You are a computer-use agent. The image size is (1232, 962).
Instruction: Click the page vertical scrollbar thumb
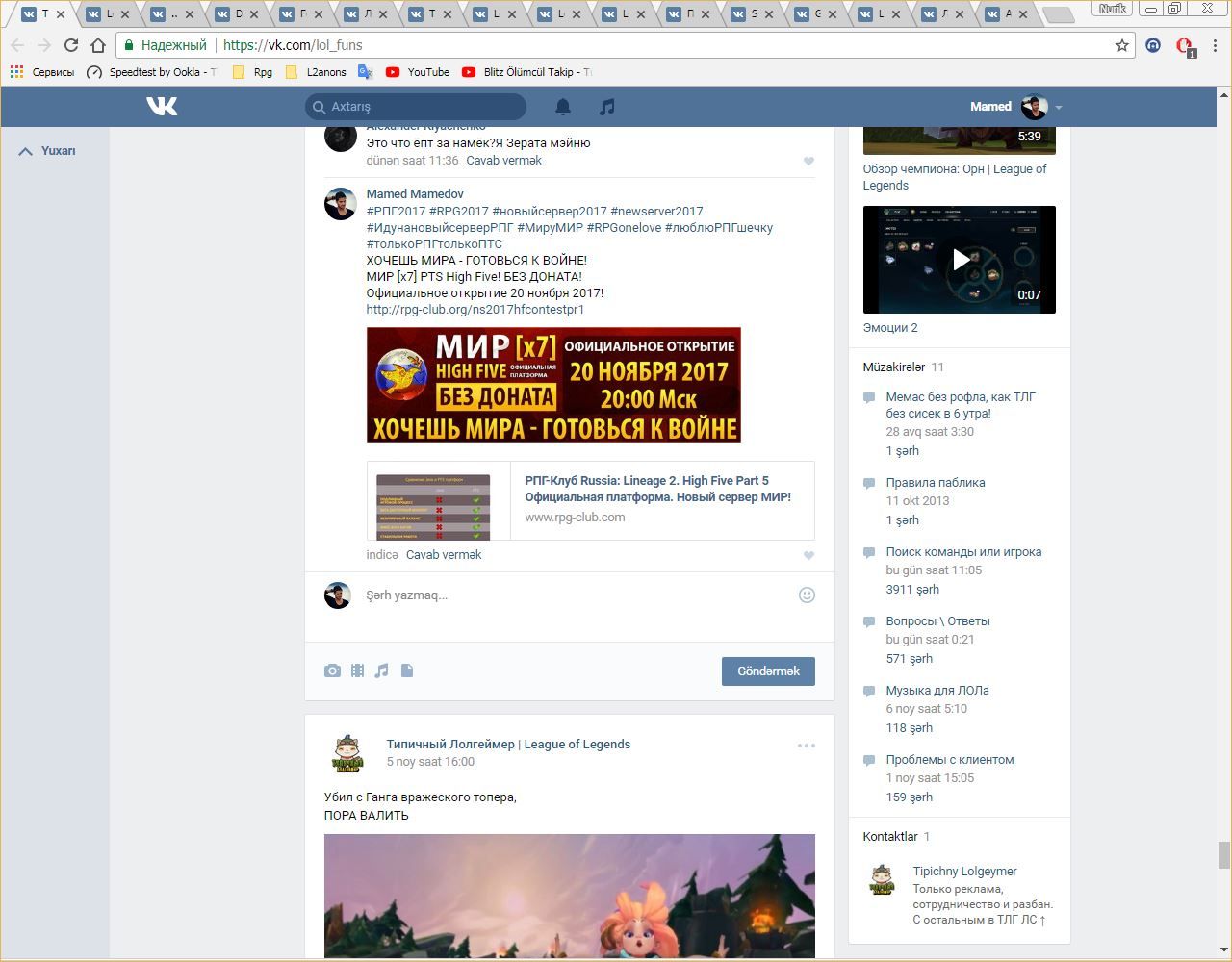tap(1224, 854)
